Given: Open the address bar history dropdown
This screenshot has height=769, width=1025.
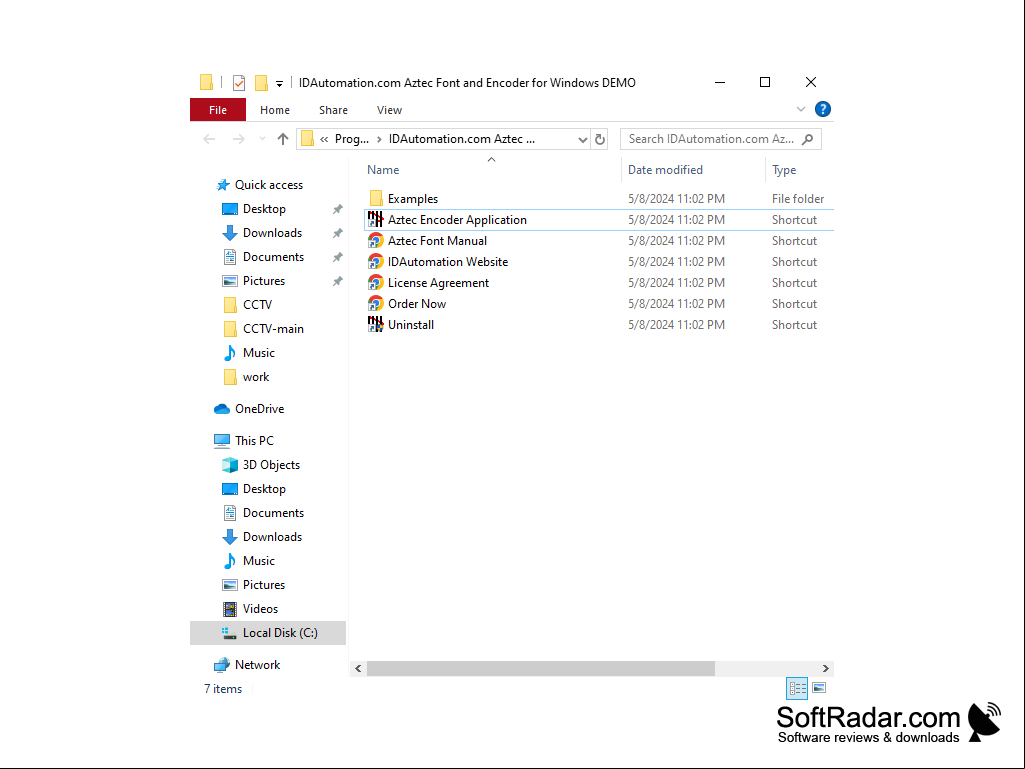Looking at the screenshot, I should click(x=582, y=139).
